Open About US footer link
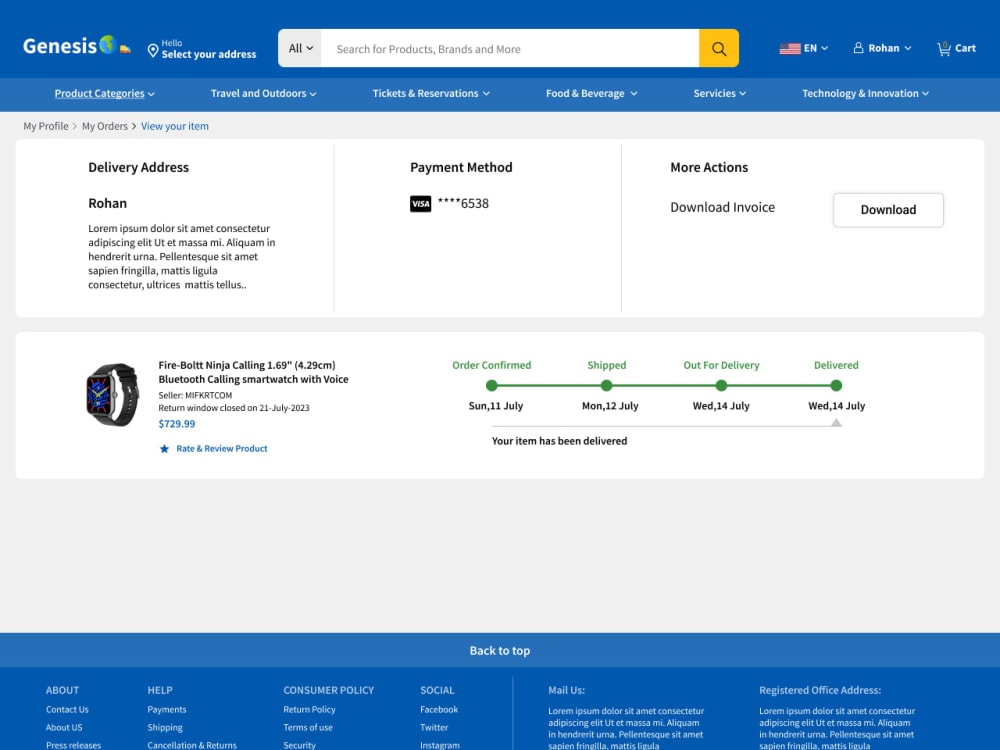Viewport: 1000px width, 750px height. click(64, 728)
